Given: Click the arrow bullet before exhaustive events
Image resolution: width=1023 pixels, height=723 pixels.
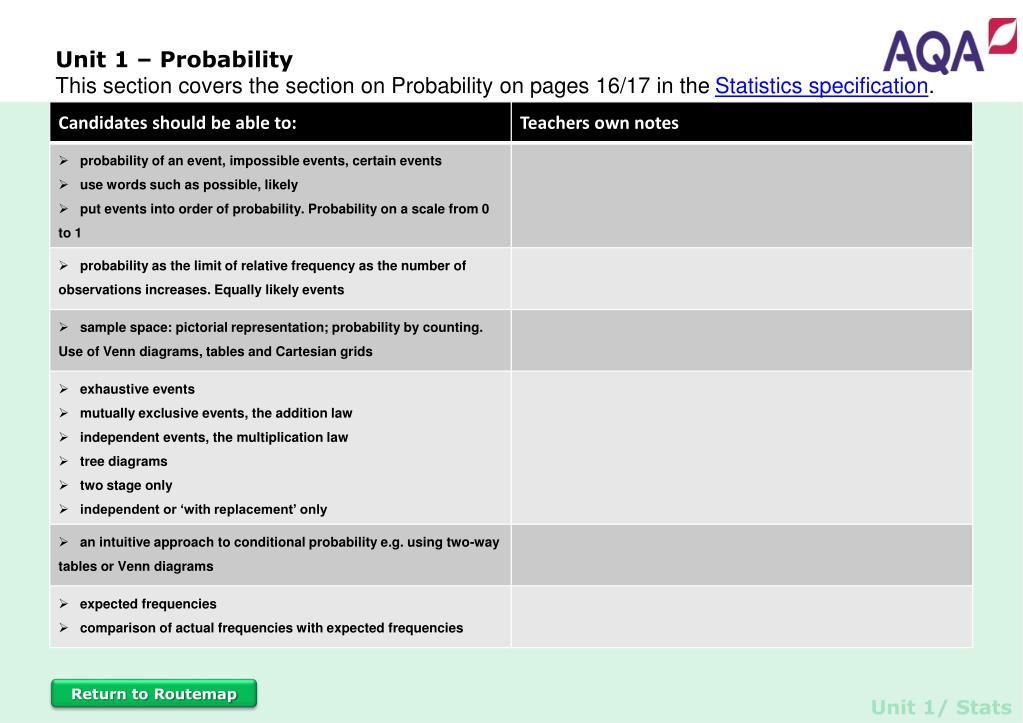Looking at the screenshot, I should click(63, 389).
